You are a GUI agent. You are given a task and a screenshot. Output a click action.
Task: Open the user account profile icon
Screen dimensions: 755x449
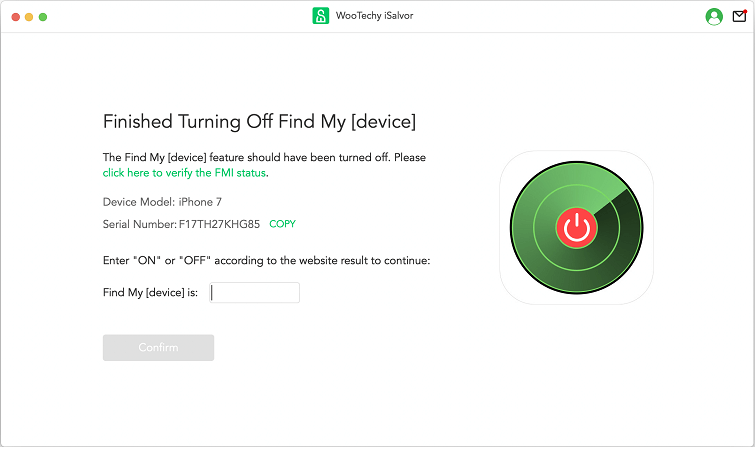(x=714, y=17)
